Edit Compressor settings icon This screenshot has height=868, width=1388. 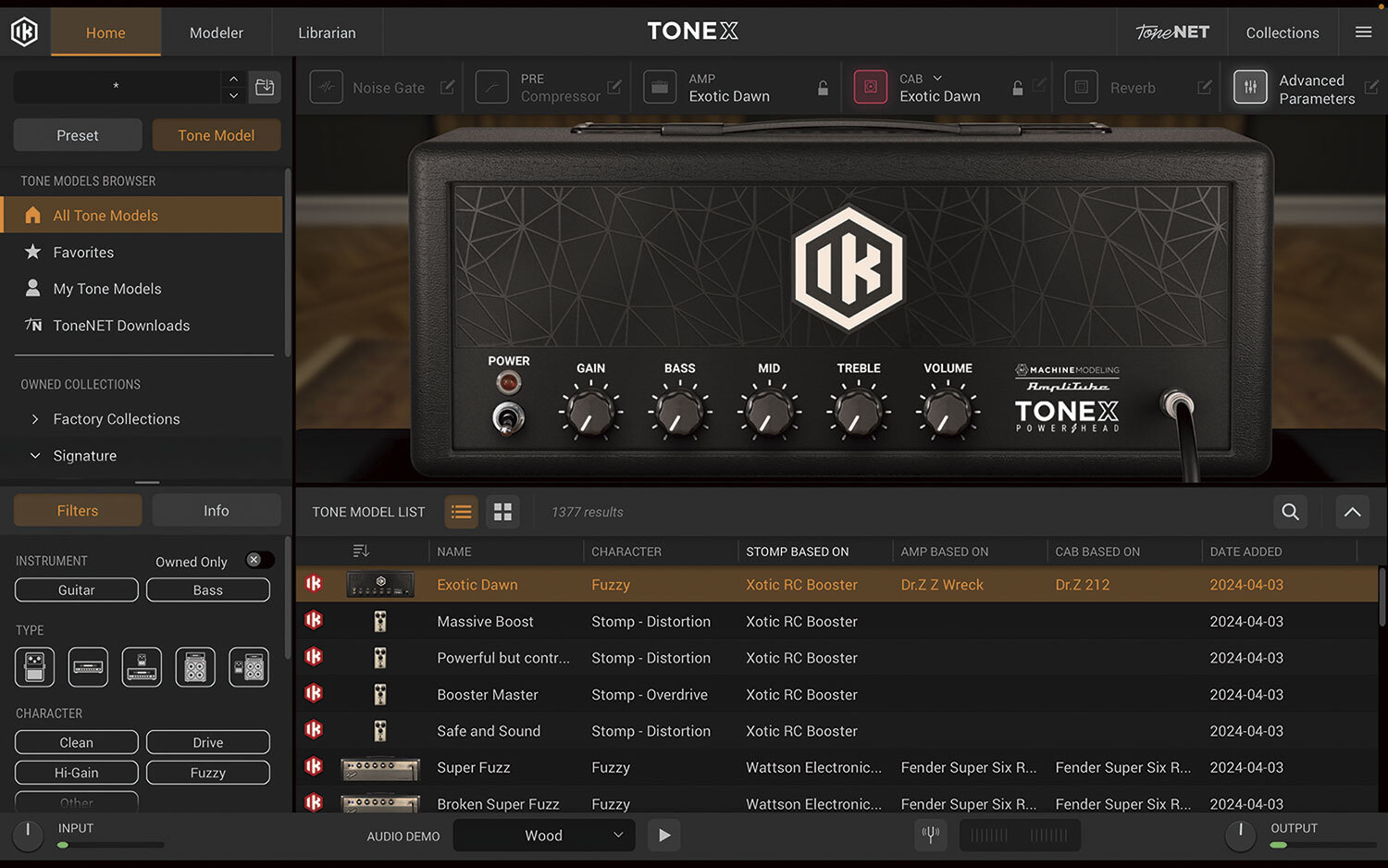[x=614, y=87]
